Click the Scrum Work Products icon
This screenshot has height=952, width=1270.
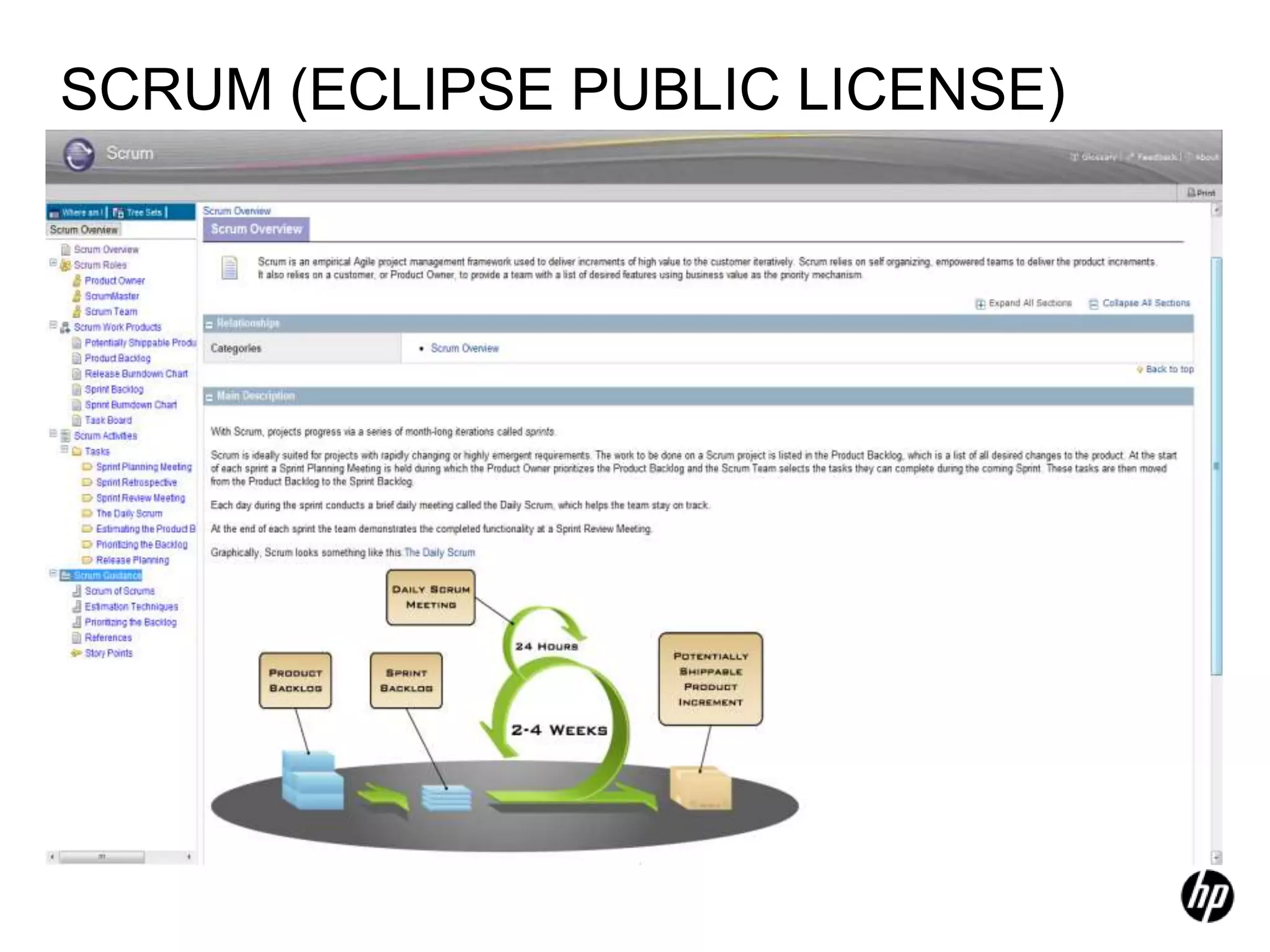65,327
